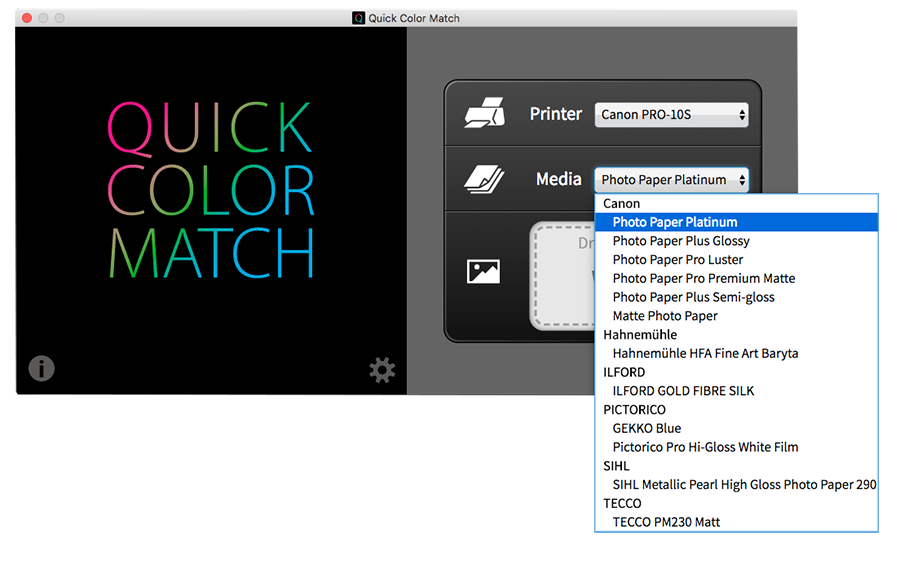Close the Quick Color Match window
This screenshot has height=573, width=900.
(27, 18)
